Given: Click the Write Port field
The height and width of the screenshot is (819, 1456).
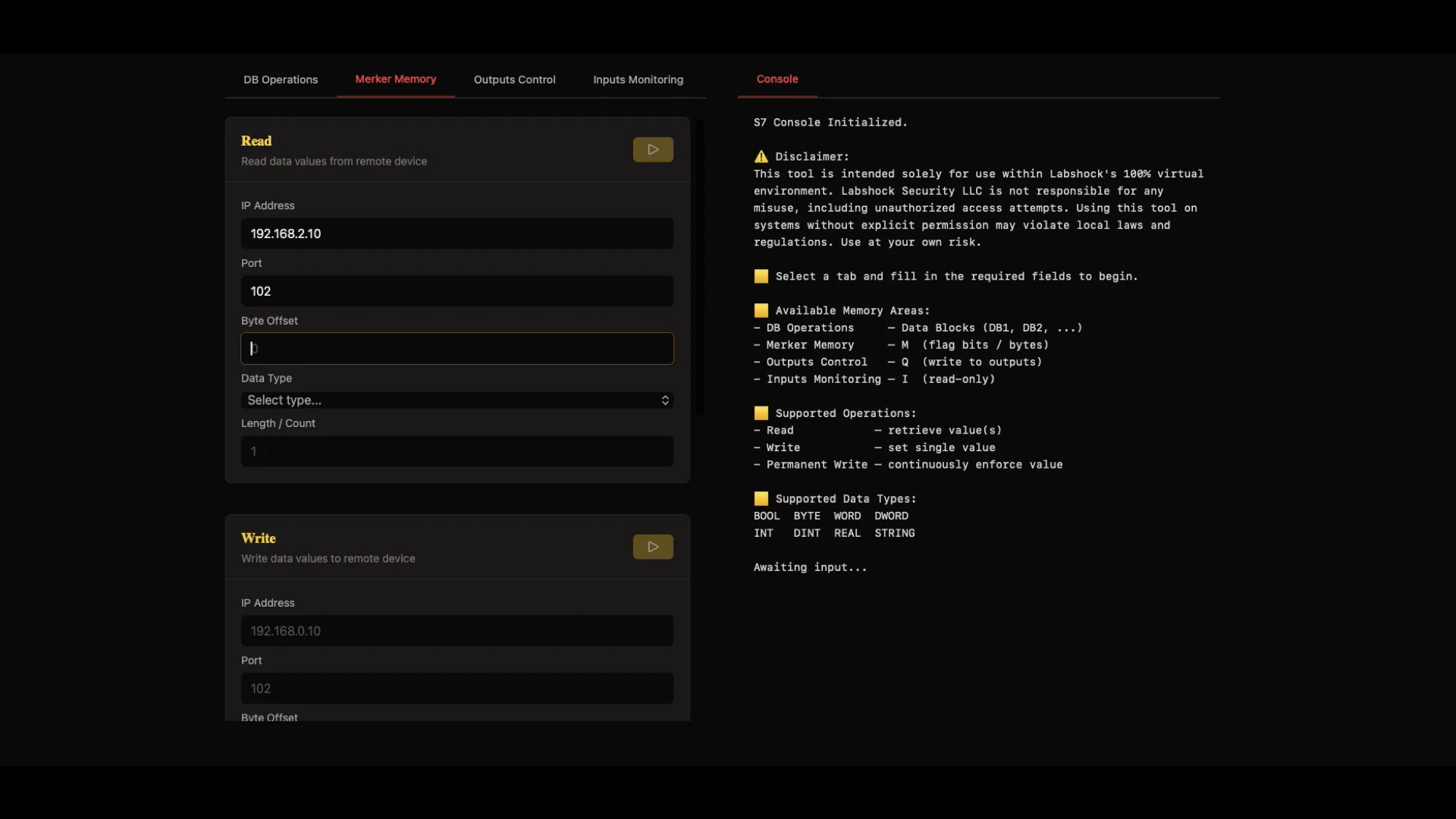Looking at the screenshot, I should click(457, 689).
